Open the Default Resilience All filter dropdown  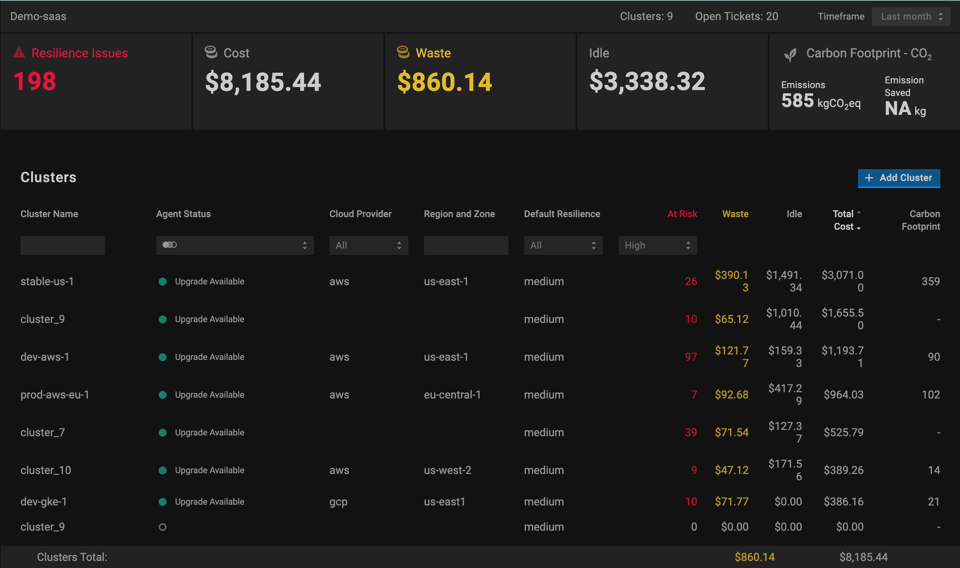[563, 245]
